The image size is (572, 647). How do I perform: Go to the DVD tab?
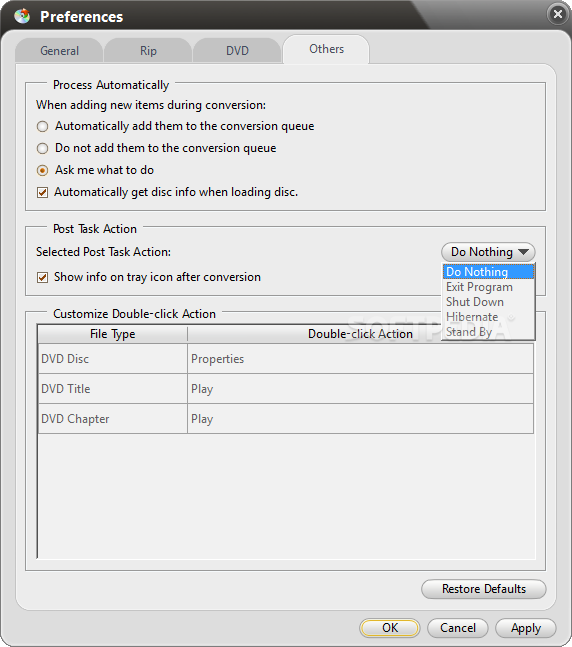tap(237, 51)
